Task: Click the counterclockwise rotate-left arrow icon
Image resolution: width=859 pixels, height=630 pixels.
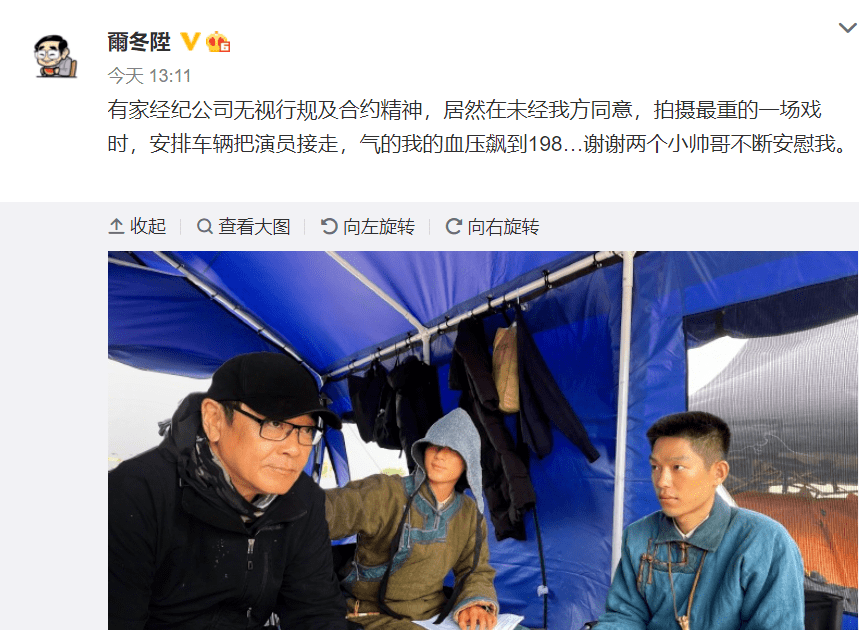Action: pyautogui.click(x=329, y=226)
